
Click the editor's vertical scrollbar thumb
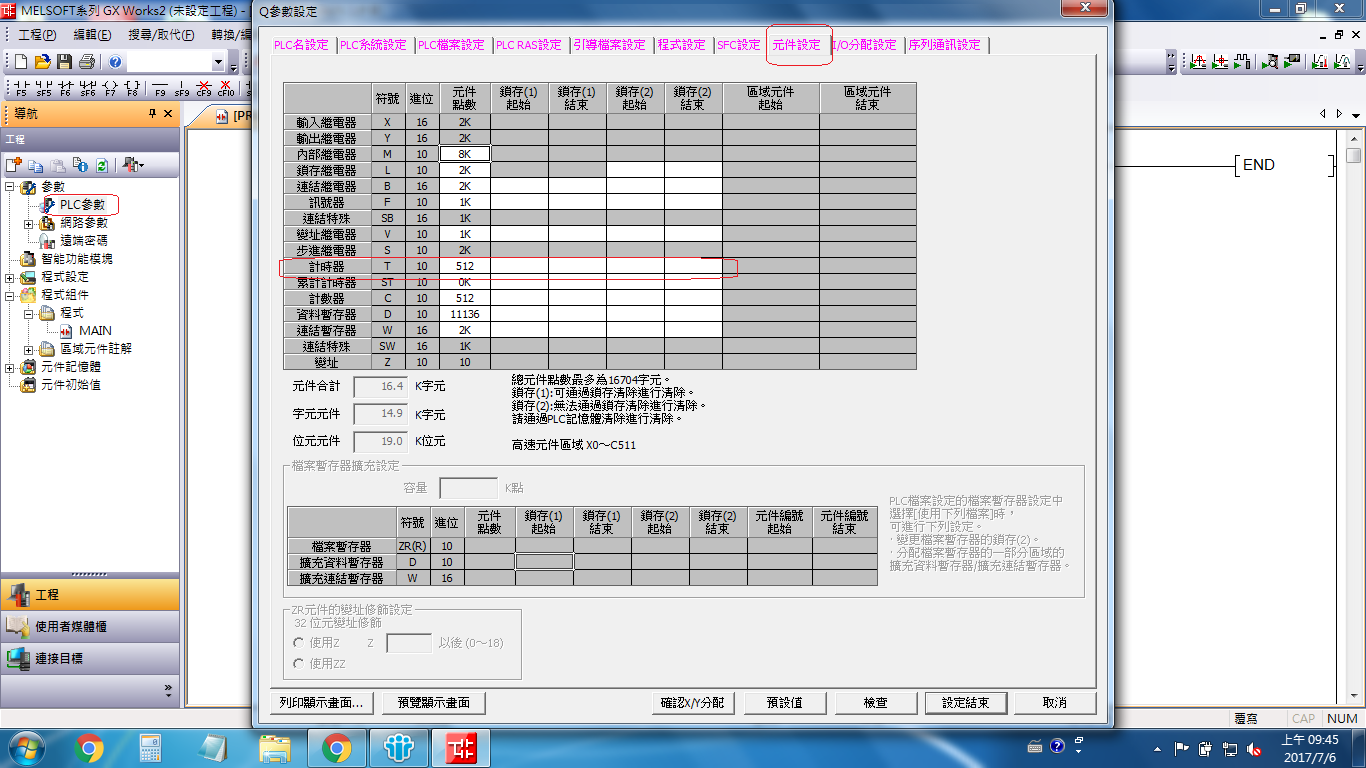1353,156
